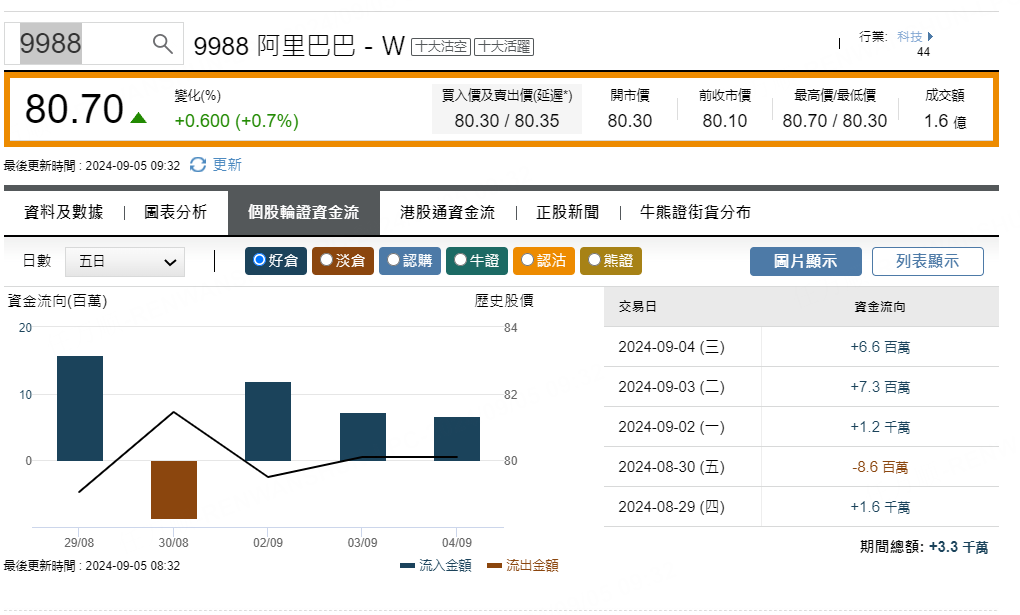Select the 淡倉 radio option
Screen dimensions: 1020x615
tap(343, 261)
